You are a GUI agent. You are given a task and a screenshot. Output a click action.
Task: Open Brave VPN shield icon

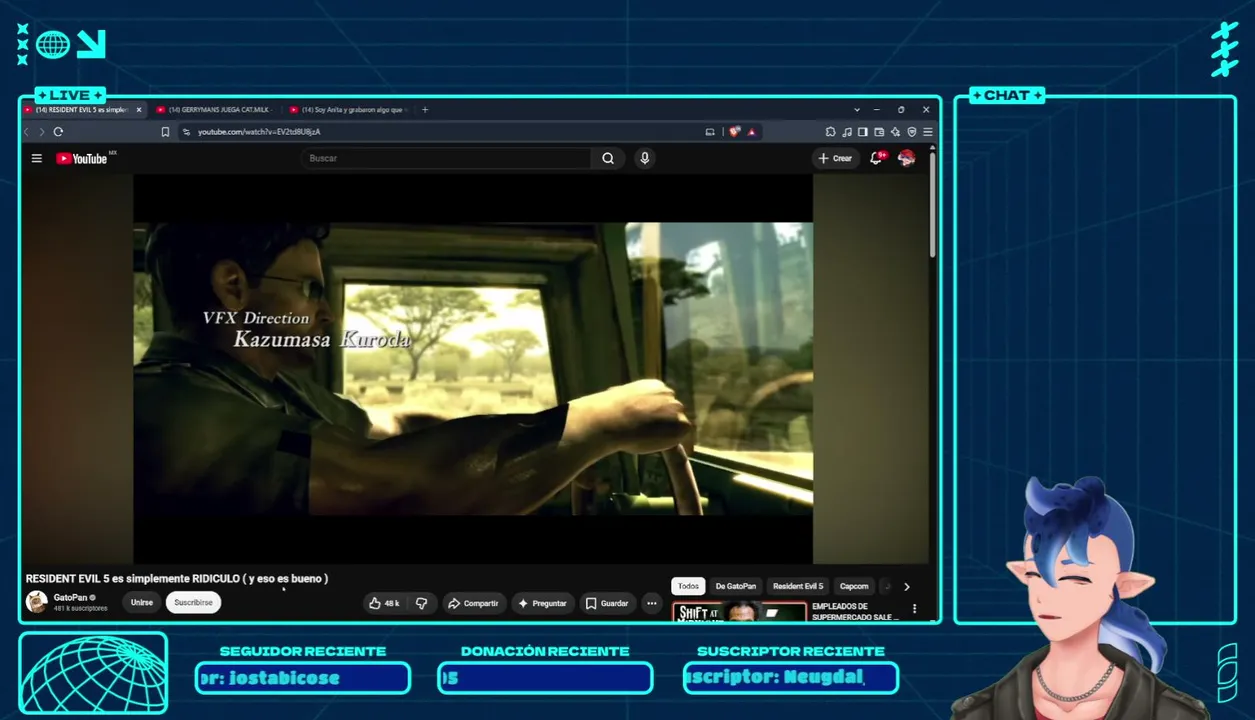click(x=911, y=132)
